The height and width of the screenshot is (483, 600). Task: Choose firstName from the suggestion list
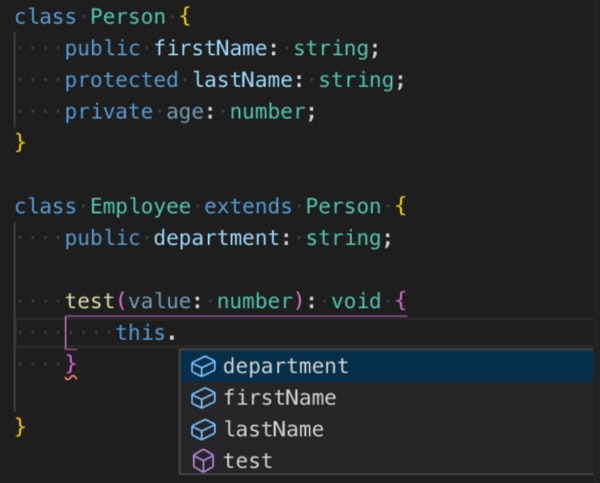[x=386, y=397]
